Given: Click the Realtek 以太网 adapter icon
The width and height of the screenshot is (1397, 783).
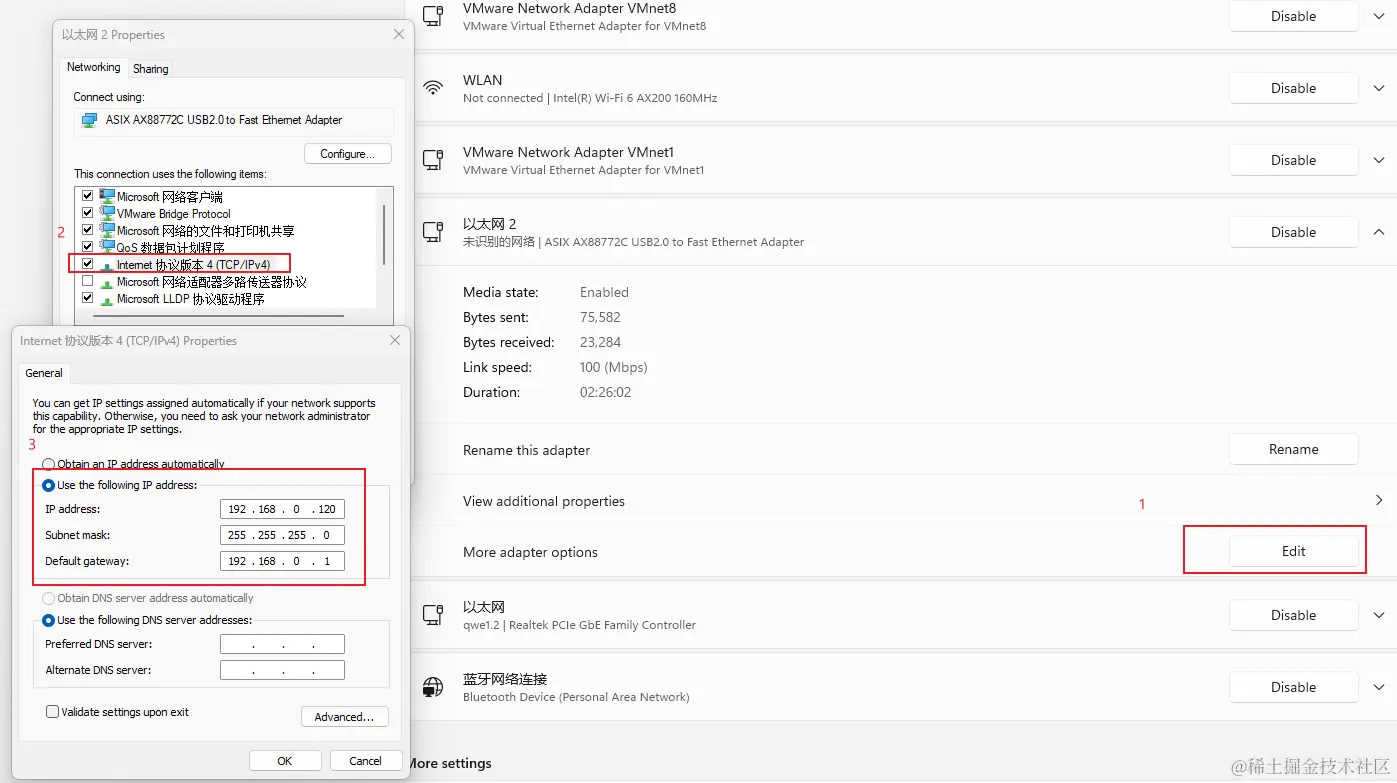Looking at the screenshot, I should click(x=433, y=615).
